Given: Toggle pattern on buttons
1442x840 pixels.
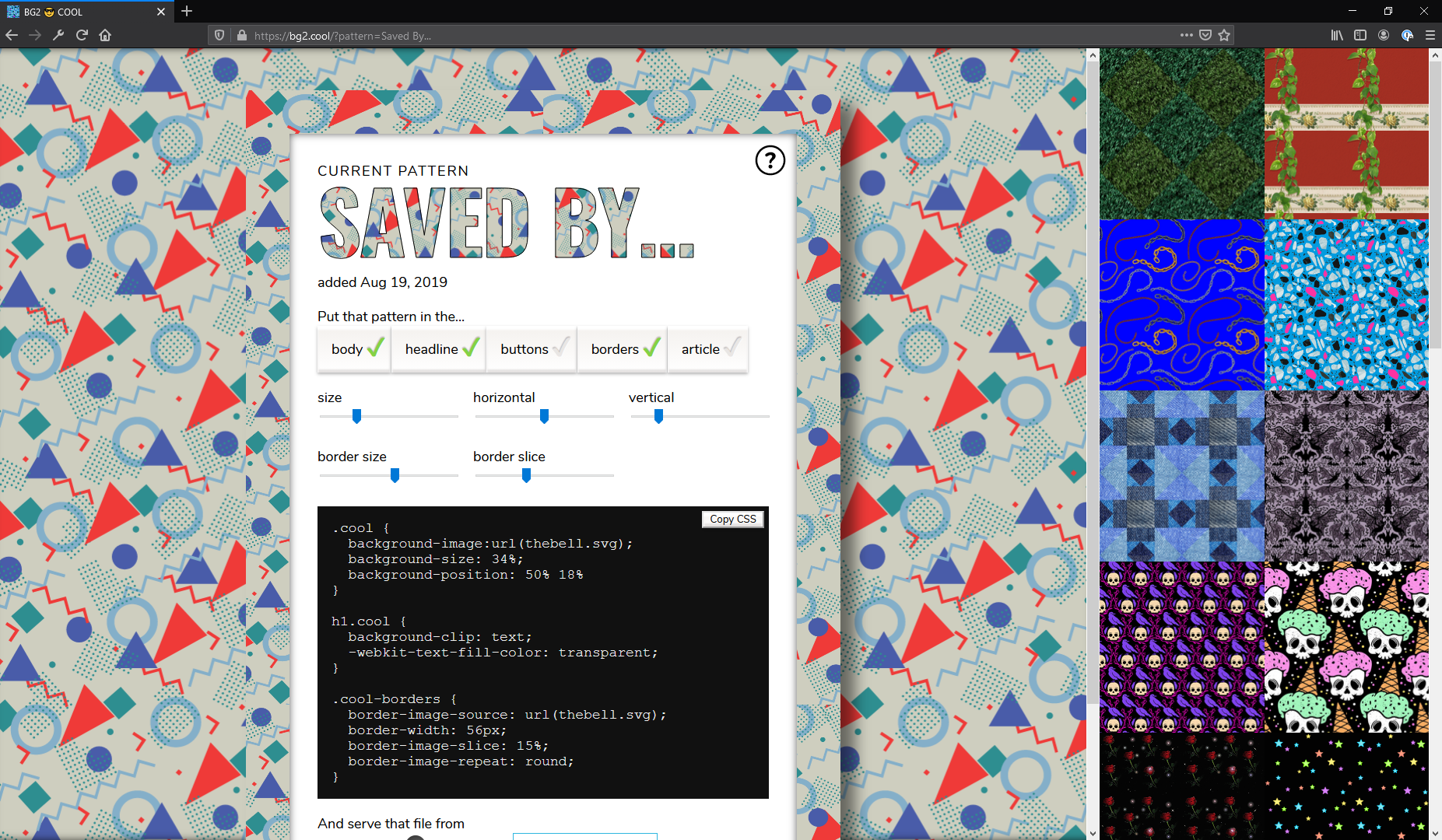Looking at the screenshot, I should [532, 349].
